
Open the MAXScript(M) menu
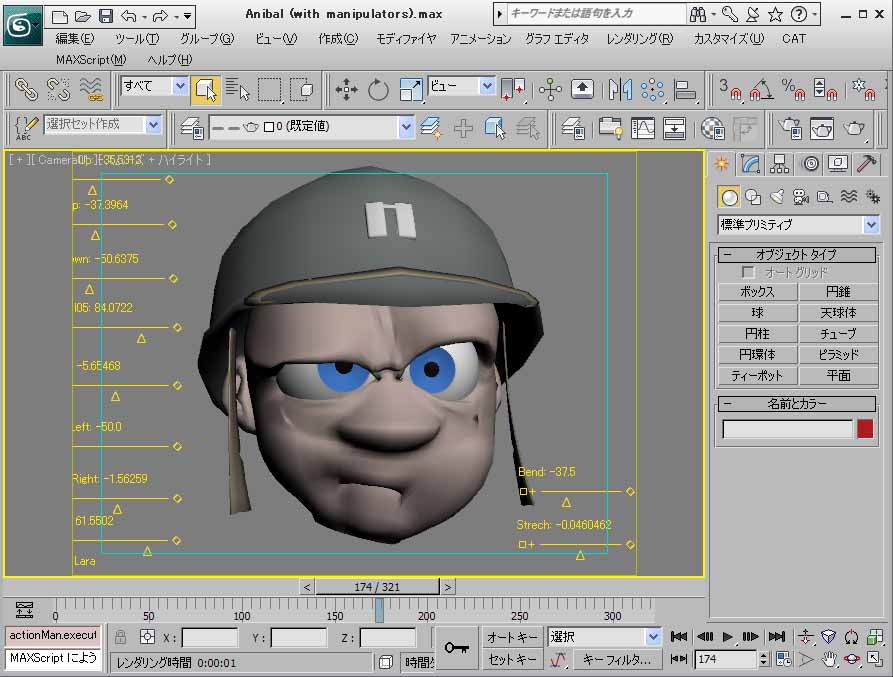pos(91,59)
